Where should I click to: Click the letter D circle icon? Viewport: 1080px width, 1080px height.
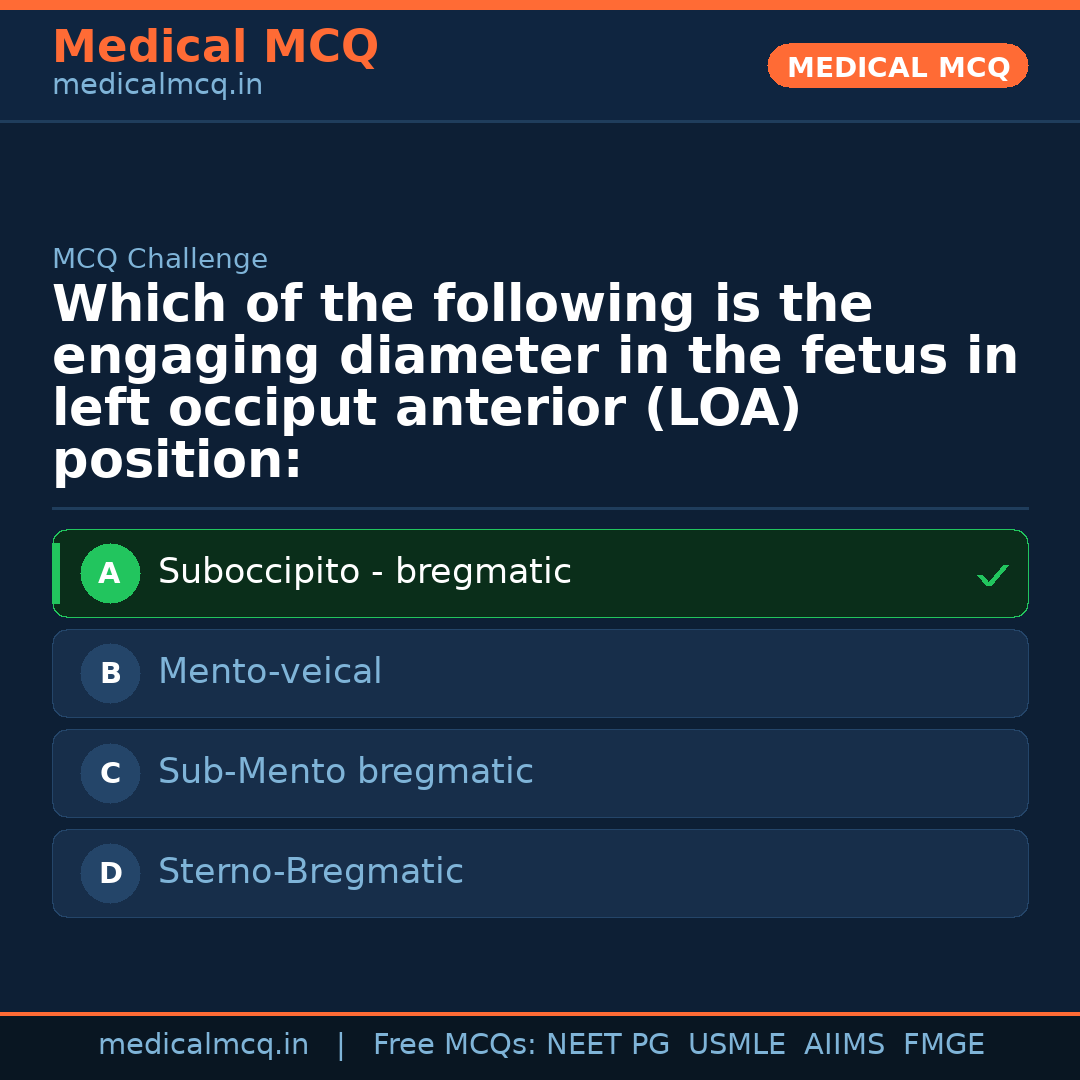(x=110, y=873)
